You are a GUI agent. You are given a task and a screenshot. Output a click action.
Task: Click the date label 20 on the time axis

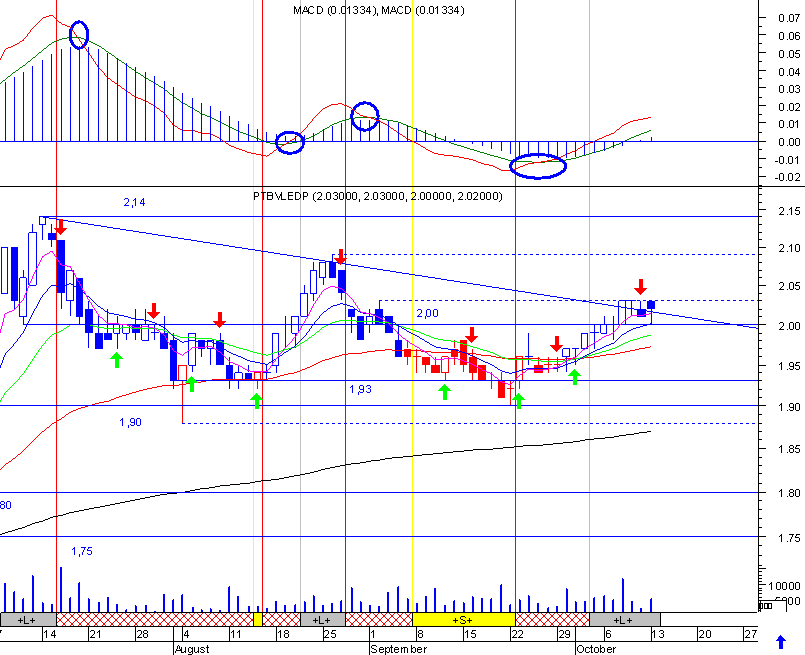704,634
